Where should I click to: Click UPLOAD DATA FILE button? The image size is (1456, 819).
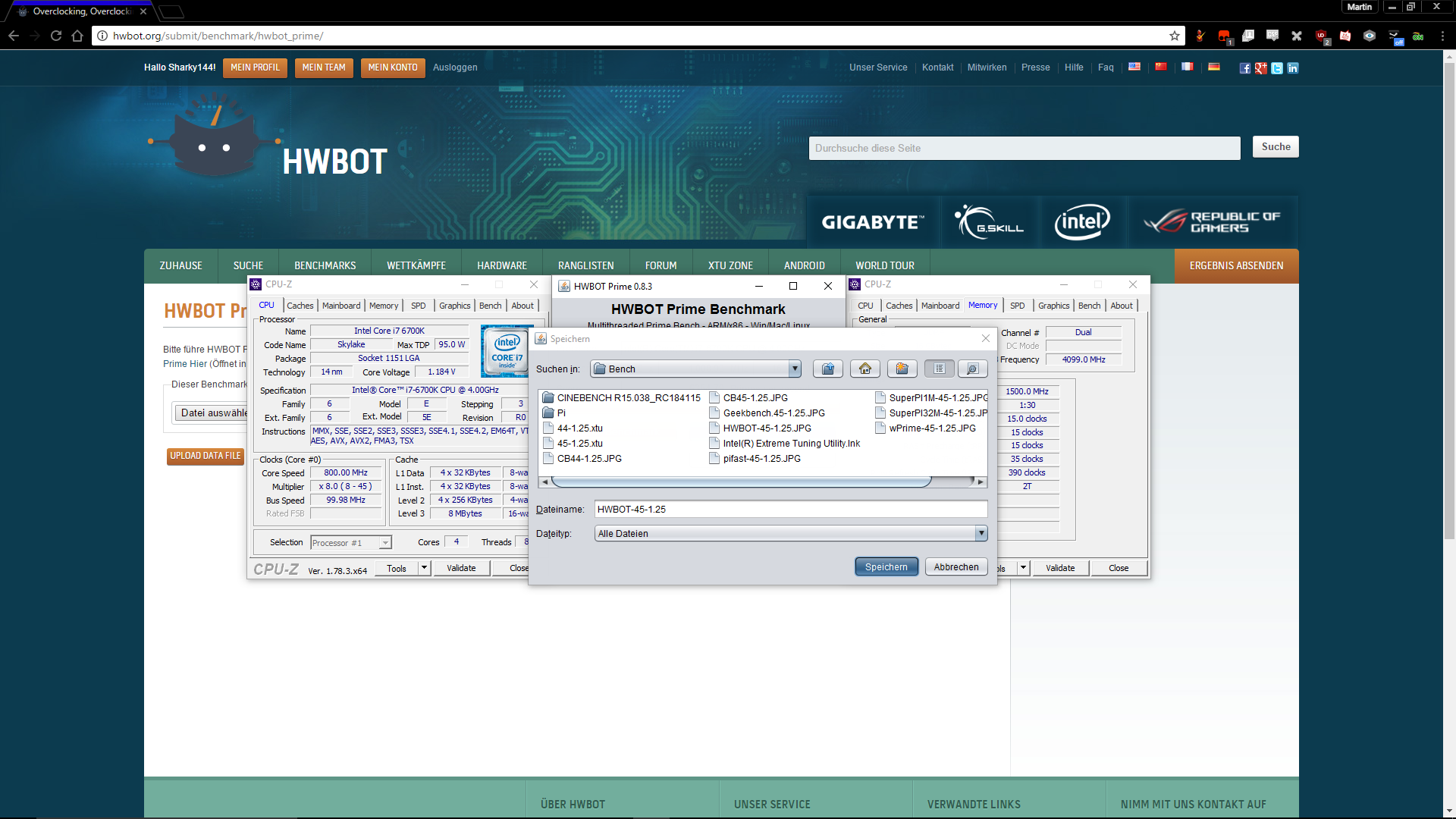tap(205, 456)
